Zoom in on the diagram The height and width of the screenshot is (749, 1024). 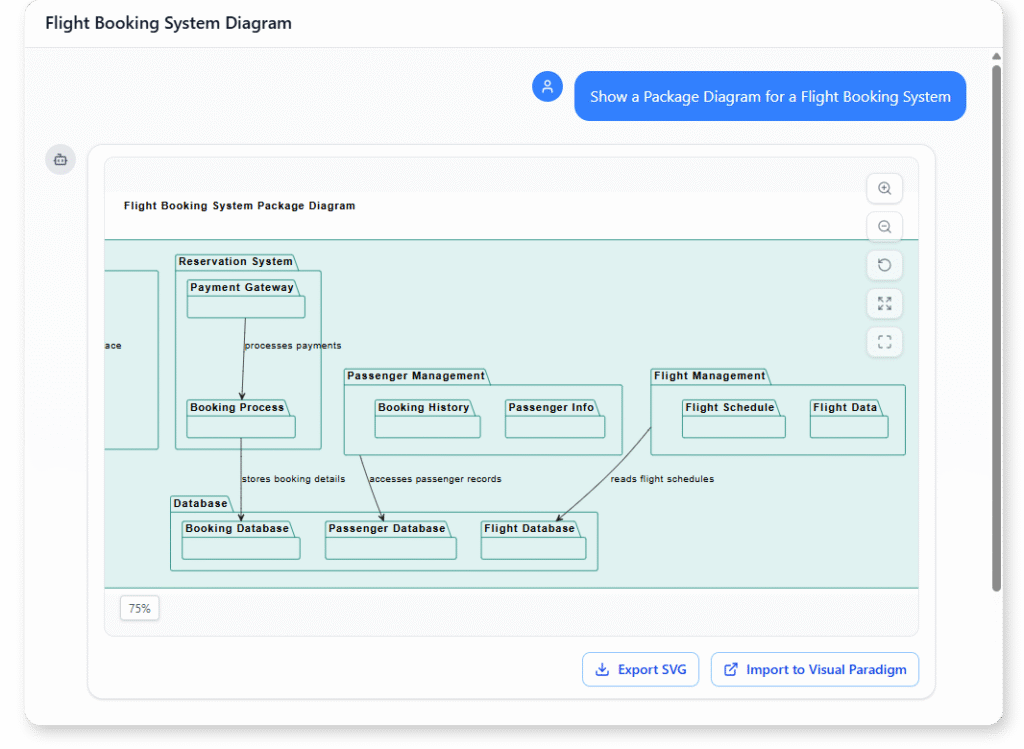pyautogui.click(x=884, y=188)
